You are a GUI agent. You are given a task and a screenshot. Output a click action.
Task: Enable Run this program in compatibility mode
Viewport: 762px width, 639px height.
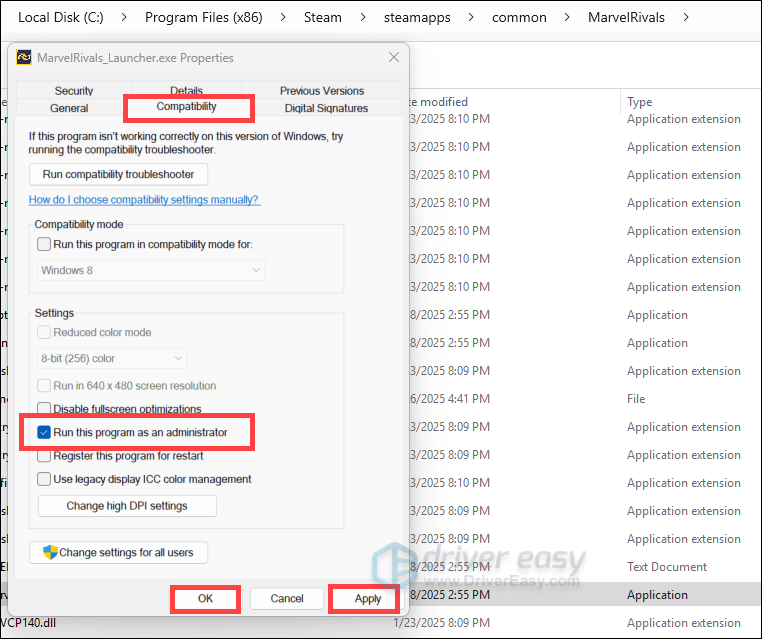[44, 244]
